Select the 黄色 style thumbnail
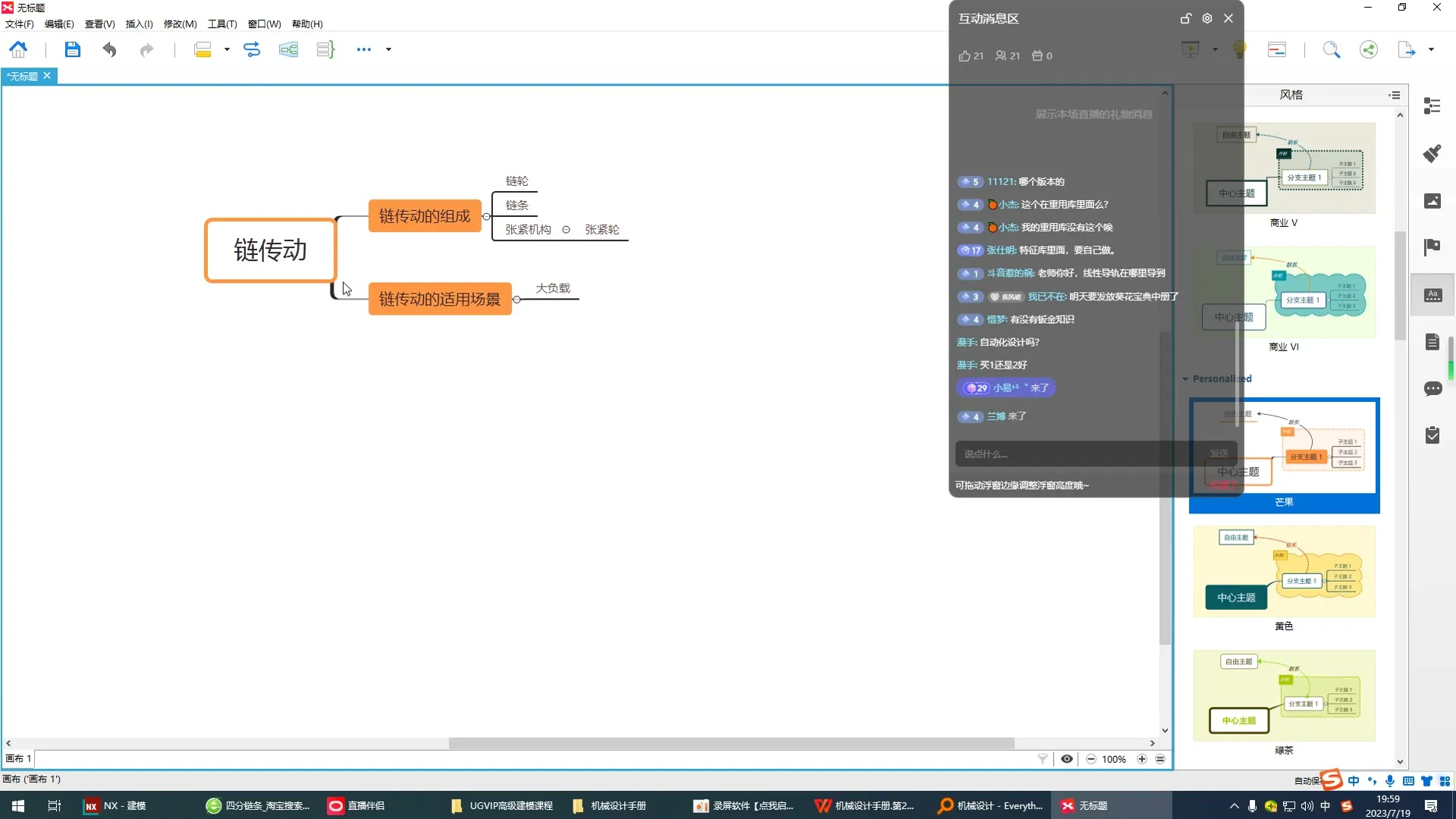Screen dimensions: 1456x819 tap(1284, 572)
